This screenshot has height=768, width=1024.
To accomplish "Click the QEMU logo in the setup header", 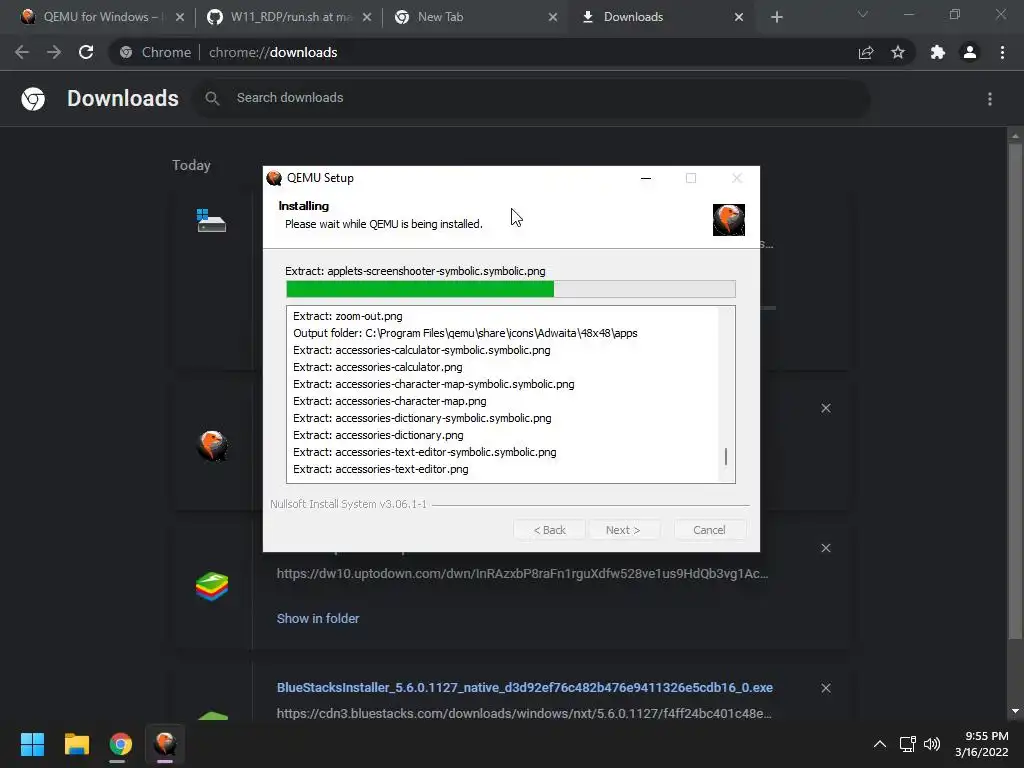I will pos(729,219).
